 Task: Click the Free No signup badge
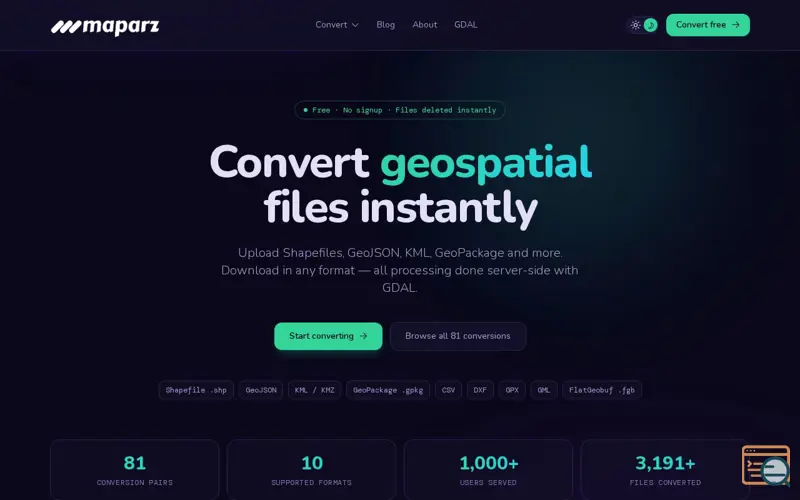[399, 110]
